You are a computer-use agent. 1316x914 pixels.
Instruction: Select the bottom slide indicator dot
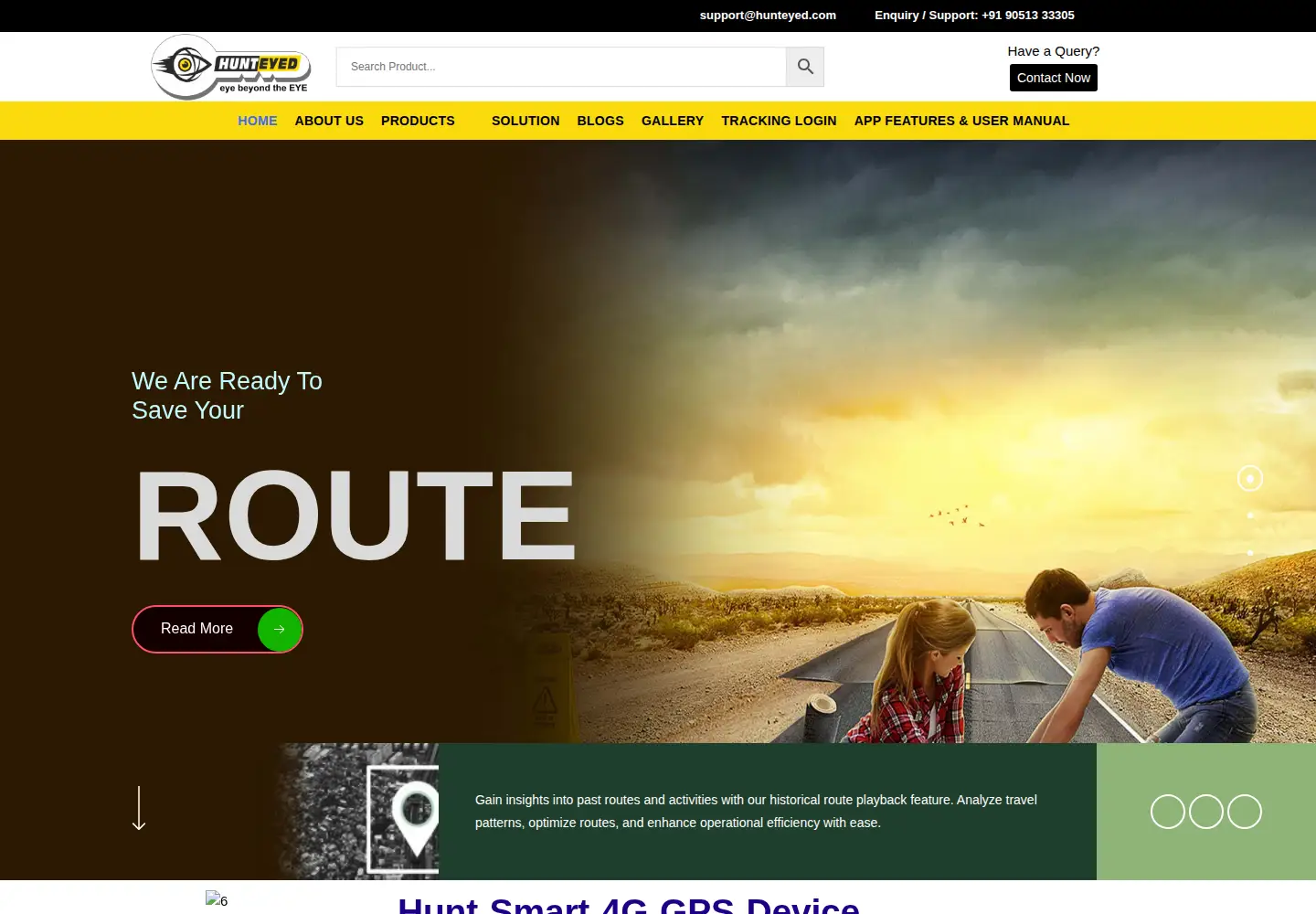click(x=1250, y=553)
